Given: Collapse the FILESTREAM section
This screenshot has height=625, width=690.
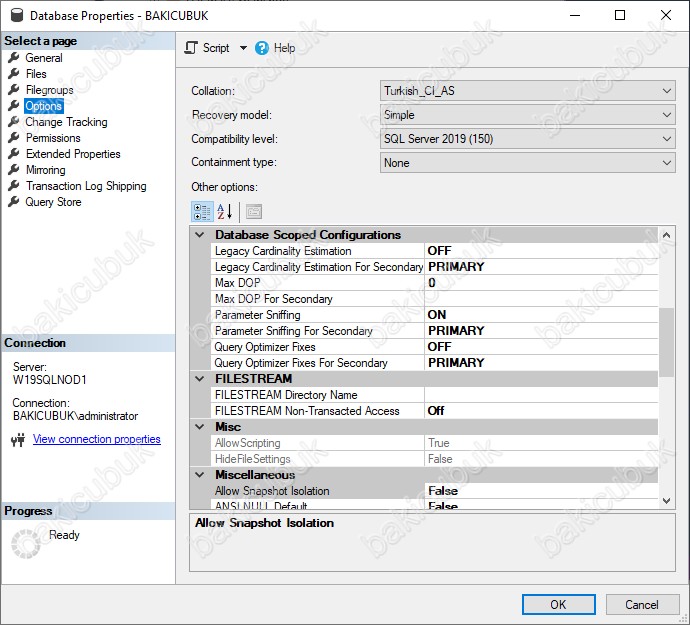Looking at the screenshot, I should 200,379.
